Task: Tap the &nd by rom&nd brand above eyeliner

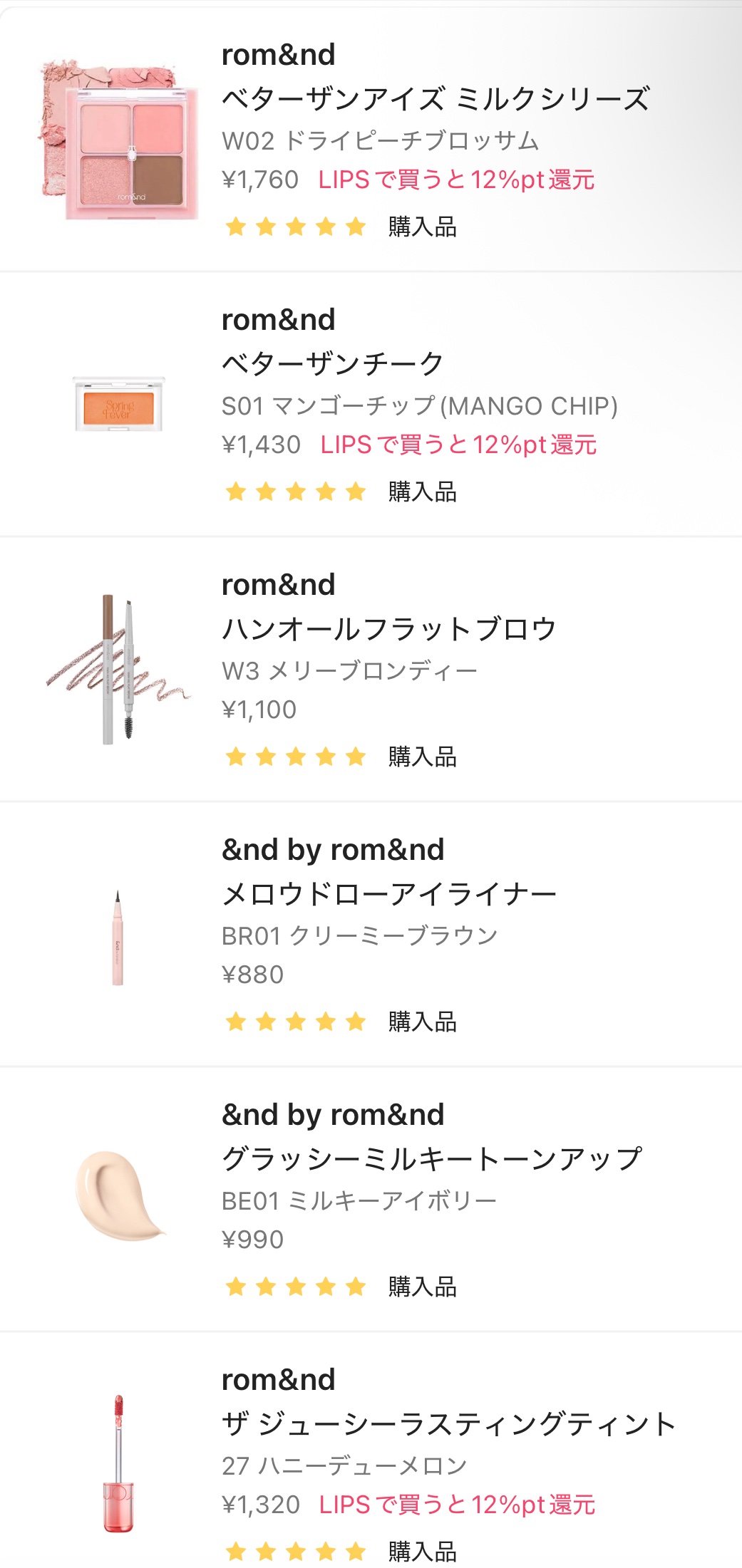Action: pos(333,850)
